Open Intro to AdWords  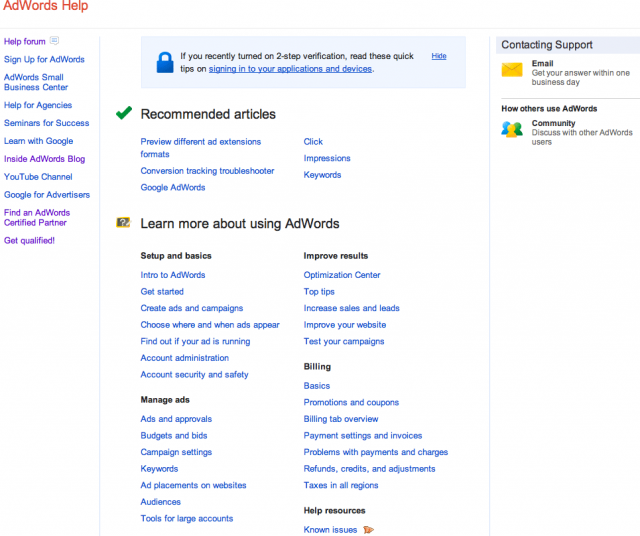(x=173, y=275)
